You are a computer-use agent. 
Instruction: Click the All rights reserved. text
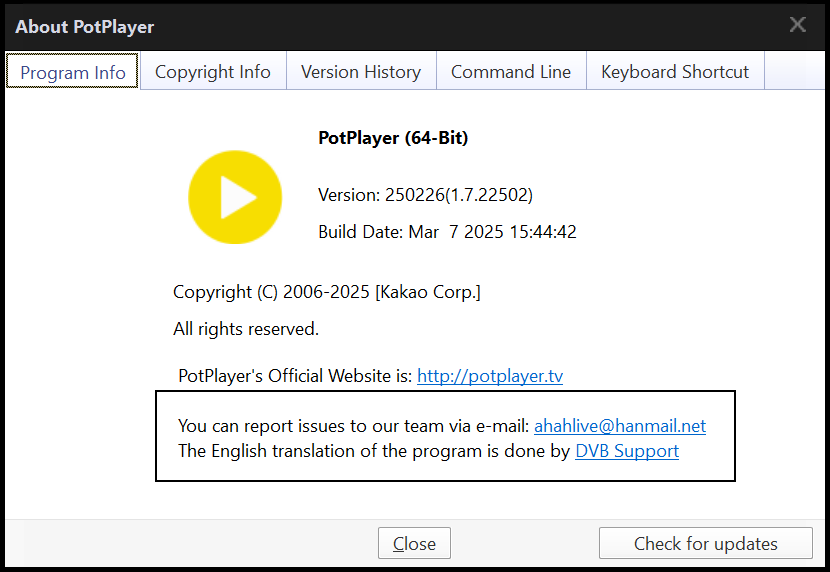pos(246,329)
